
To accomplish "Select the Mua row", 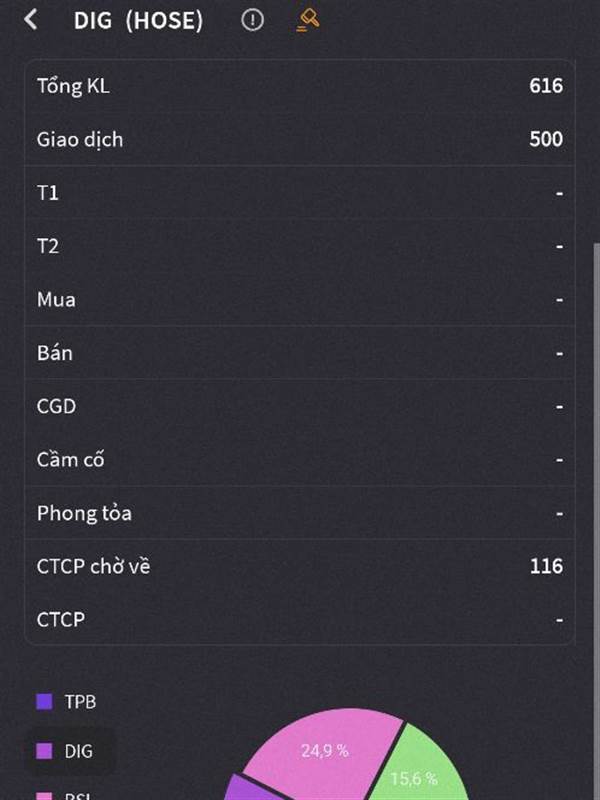I will point(300,299).
